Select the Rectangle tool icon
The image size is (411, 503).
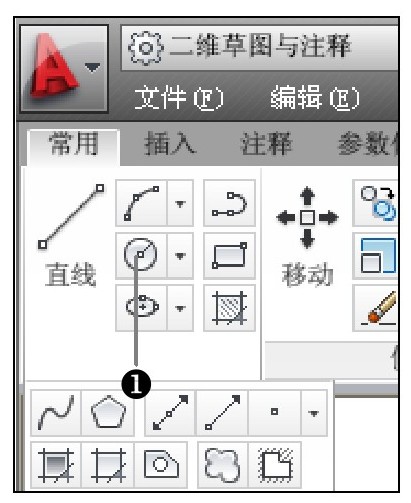(x=229, y=255)
